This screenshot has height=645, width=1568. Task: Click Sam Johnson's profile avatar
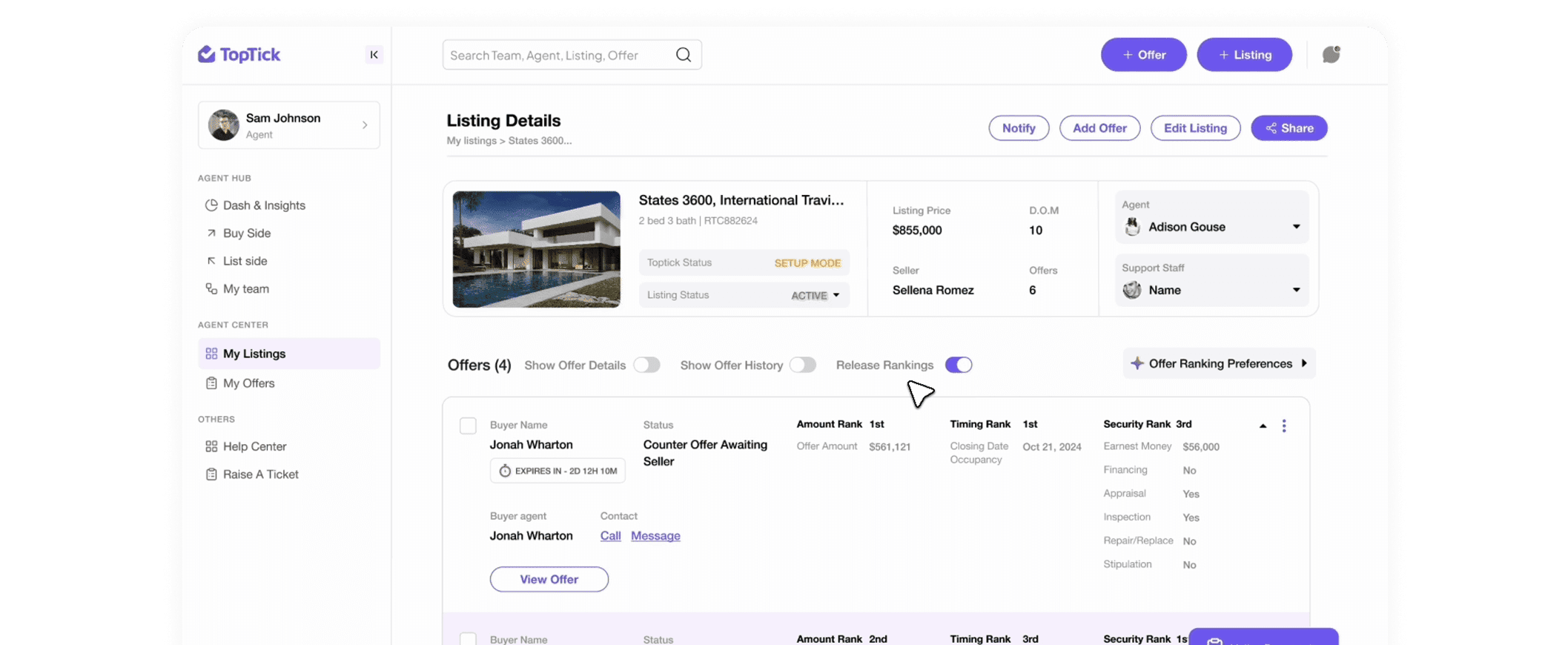[223, 125]
